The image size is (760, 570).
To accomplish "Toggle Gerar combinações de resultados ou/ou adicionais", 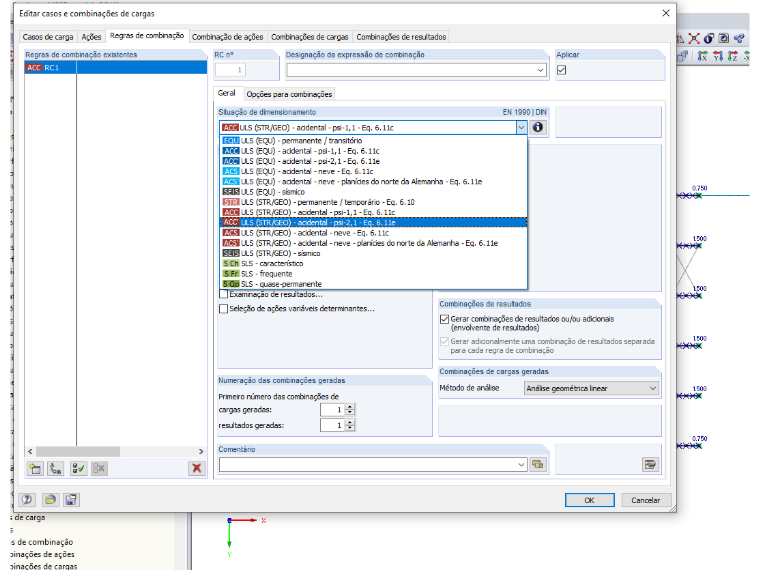I will [444, 319].
